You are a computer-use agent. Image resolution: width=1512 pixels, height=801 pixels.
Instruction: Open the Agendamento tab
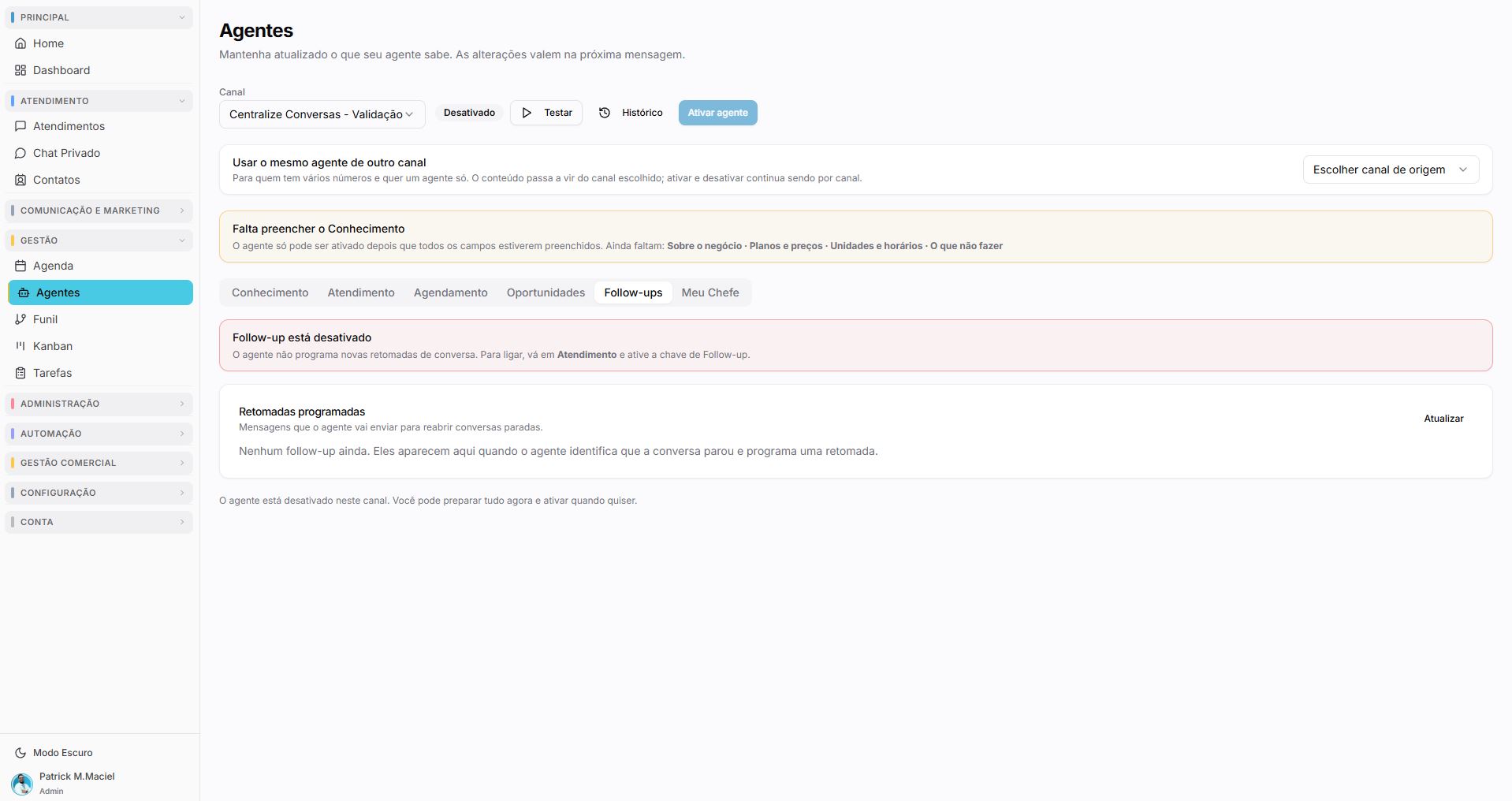(x=450, y=292)
